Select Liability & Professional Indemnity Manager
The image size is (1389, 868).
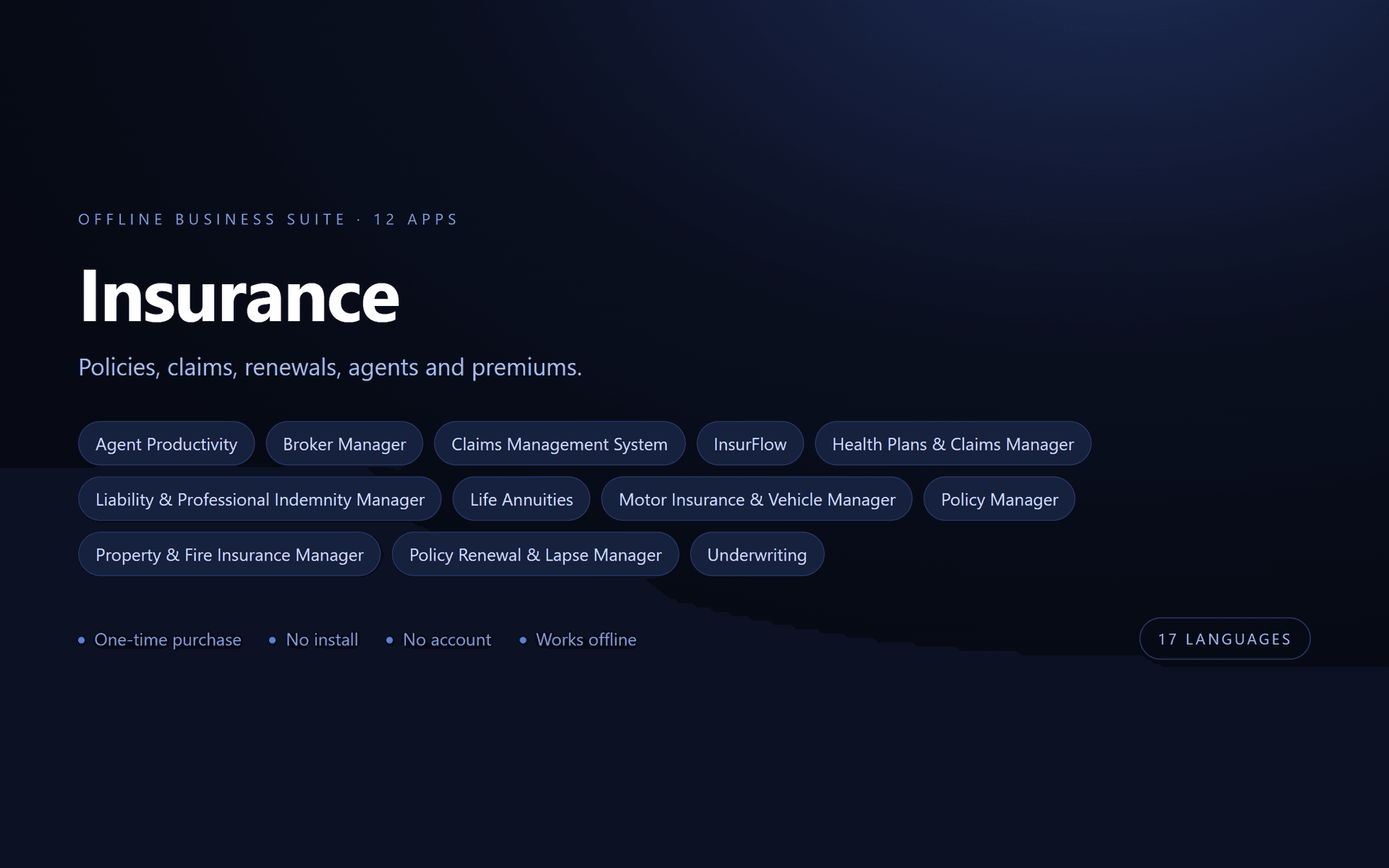[260, 499]
